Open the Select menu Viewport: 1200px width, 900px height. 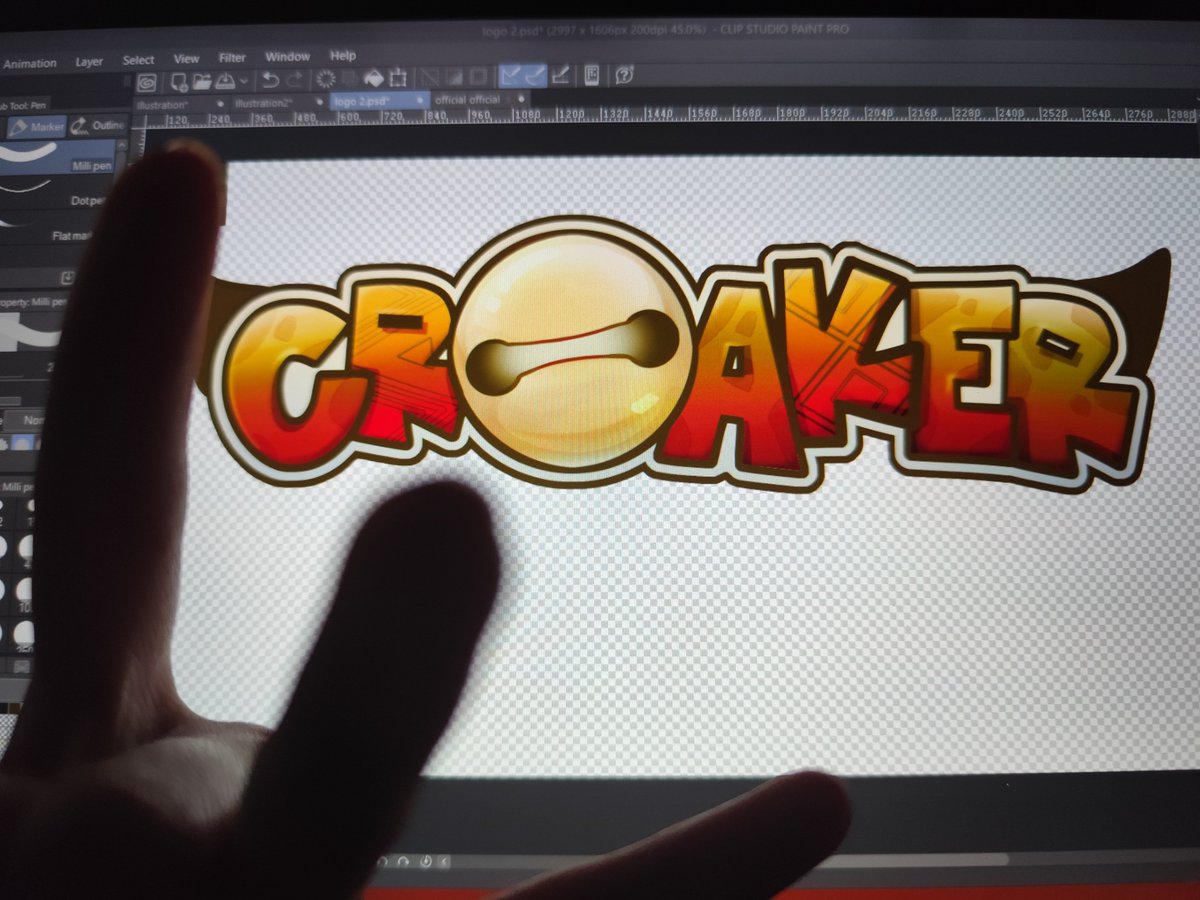coord(138,60)
